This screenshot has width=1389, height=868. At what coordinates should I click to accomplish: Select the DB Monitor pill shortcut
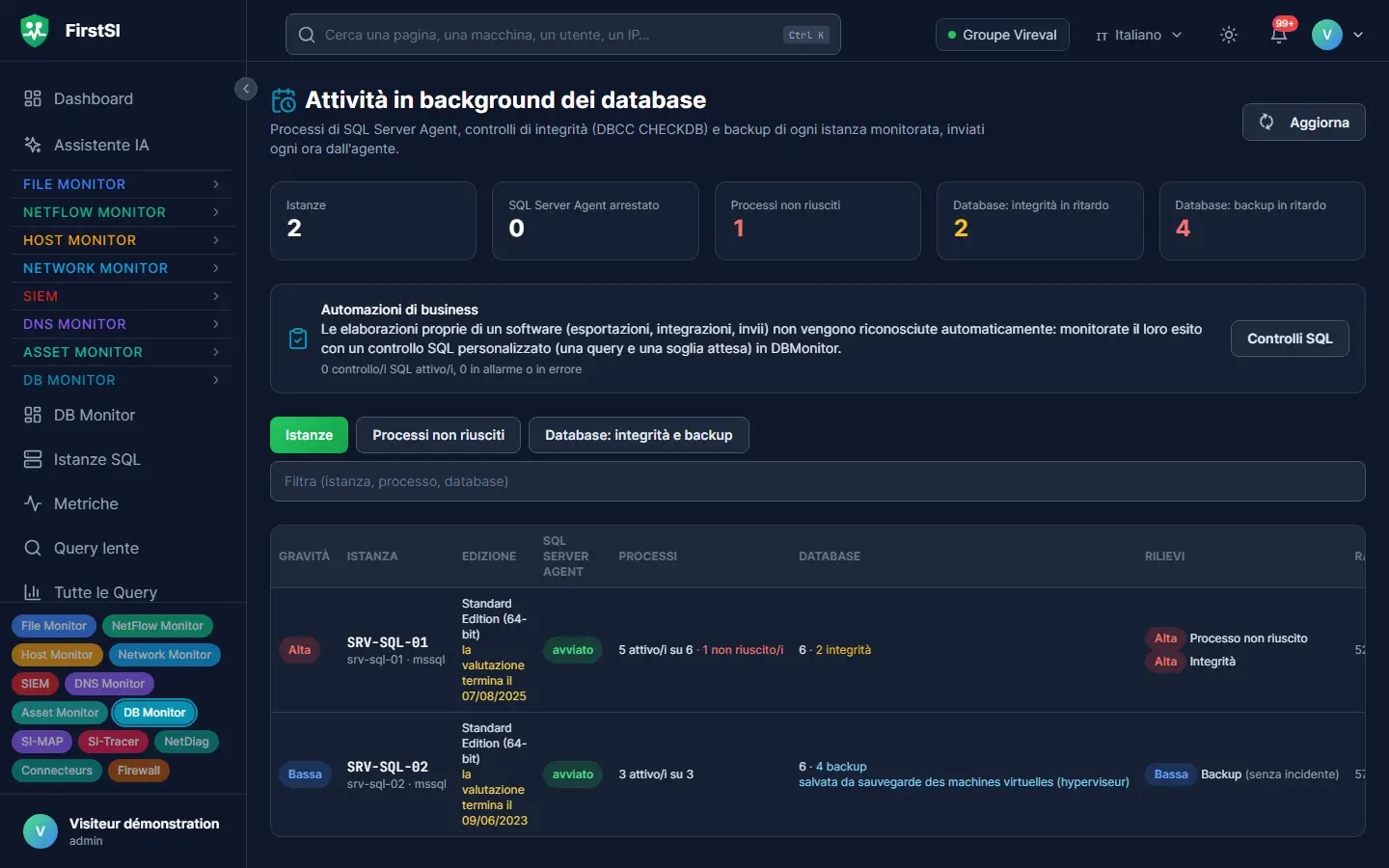point(154,713)
